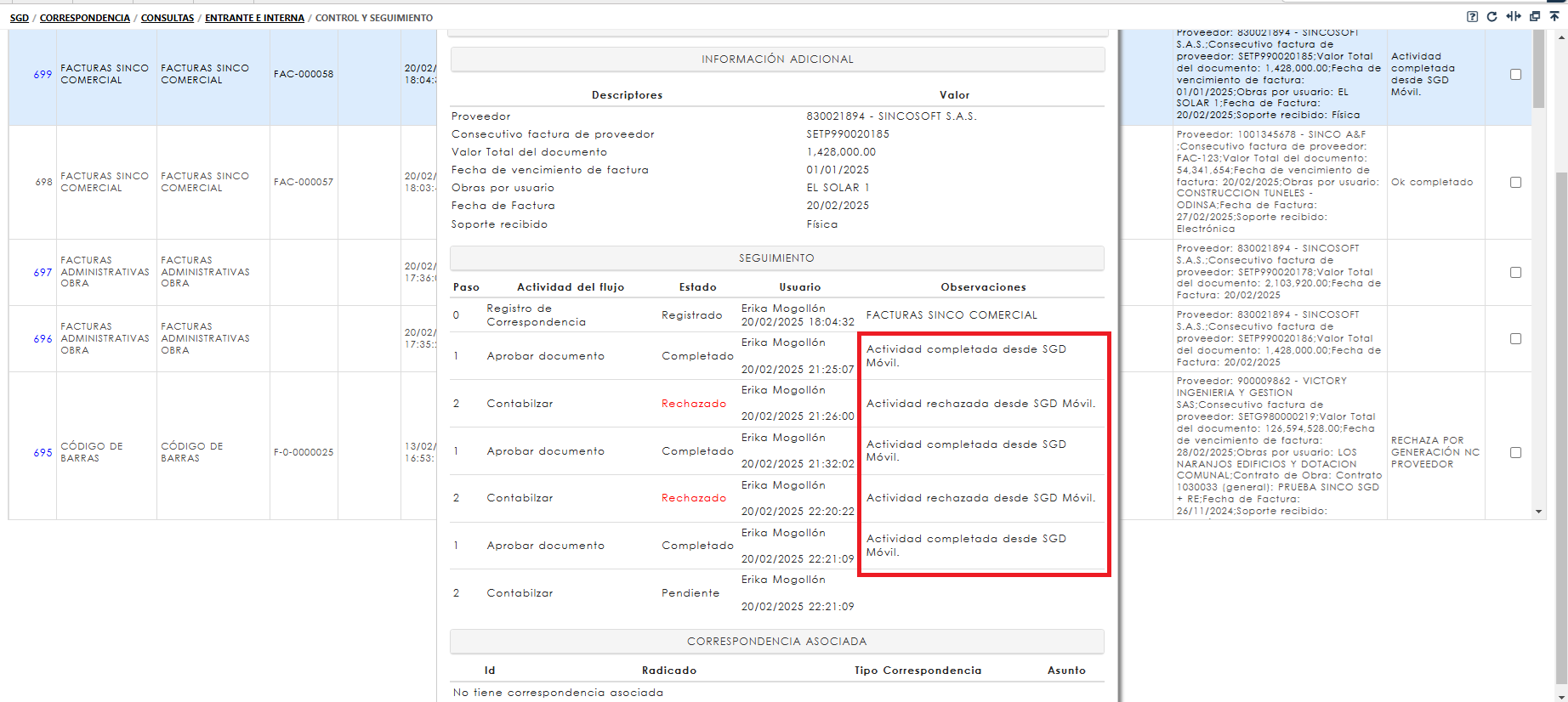Click Pendiente status in Contabilizar row

pyautogui.click(x=690, y=593)
